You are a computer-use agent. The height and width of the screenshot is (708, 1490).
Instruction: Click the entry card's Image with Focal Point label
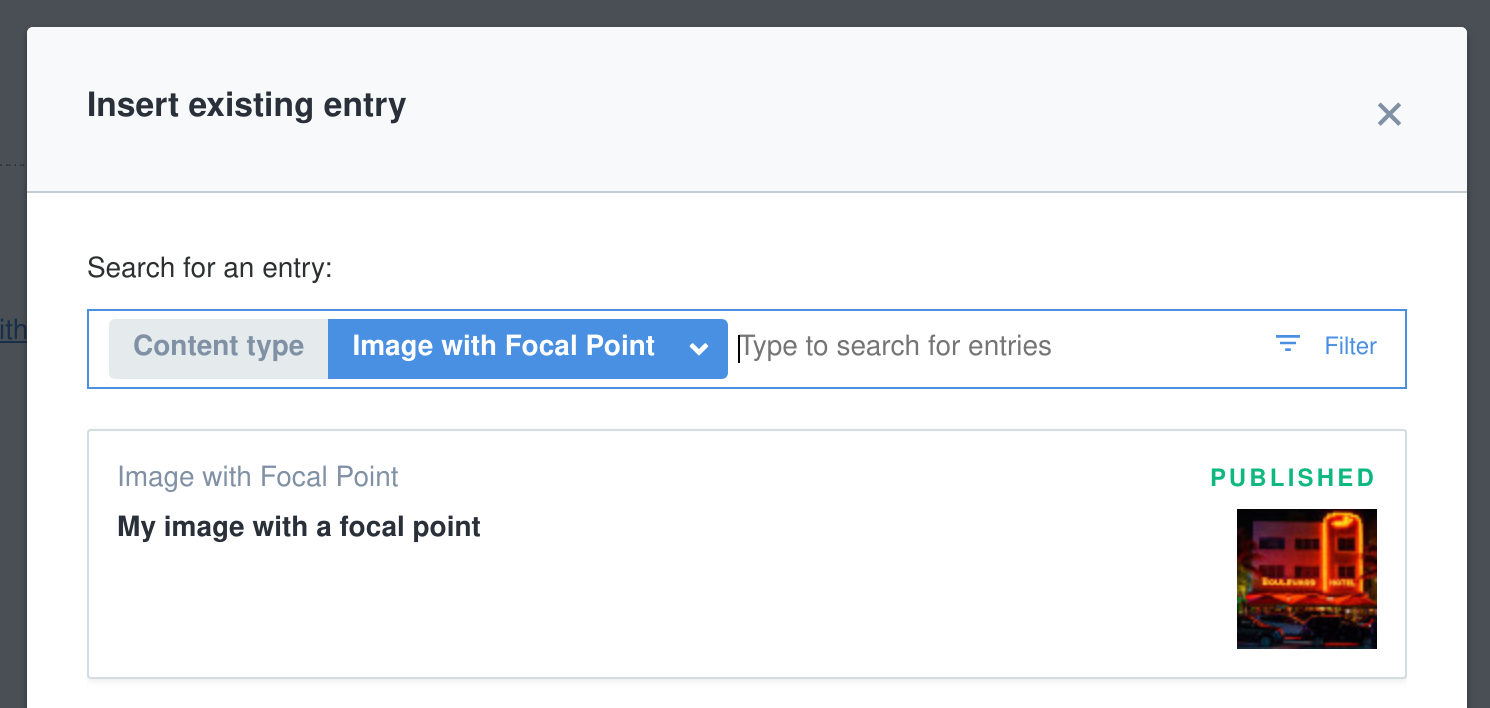258,477
